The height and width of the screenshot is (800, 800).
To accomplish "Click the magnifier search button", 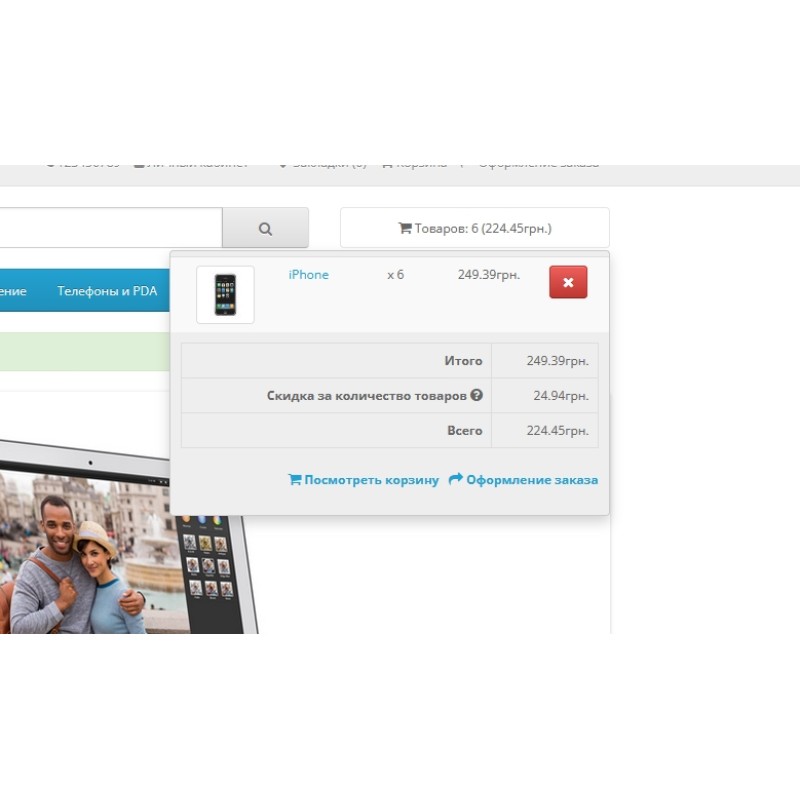I will [265, 228].
